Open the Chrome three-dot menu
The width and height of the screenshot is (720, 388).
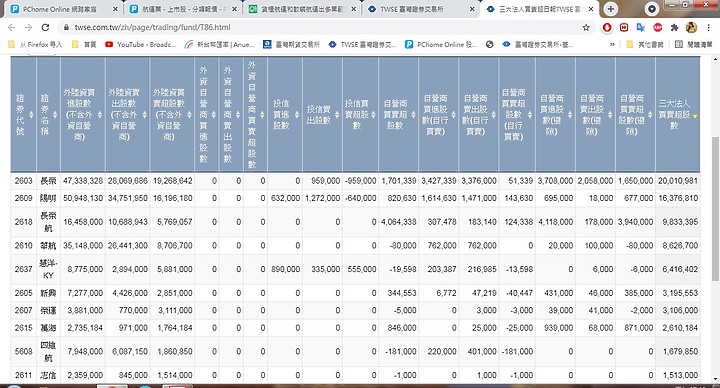pos(709,28)
